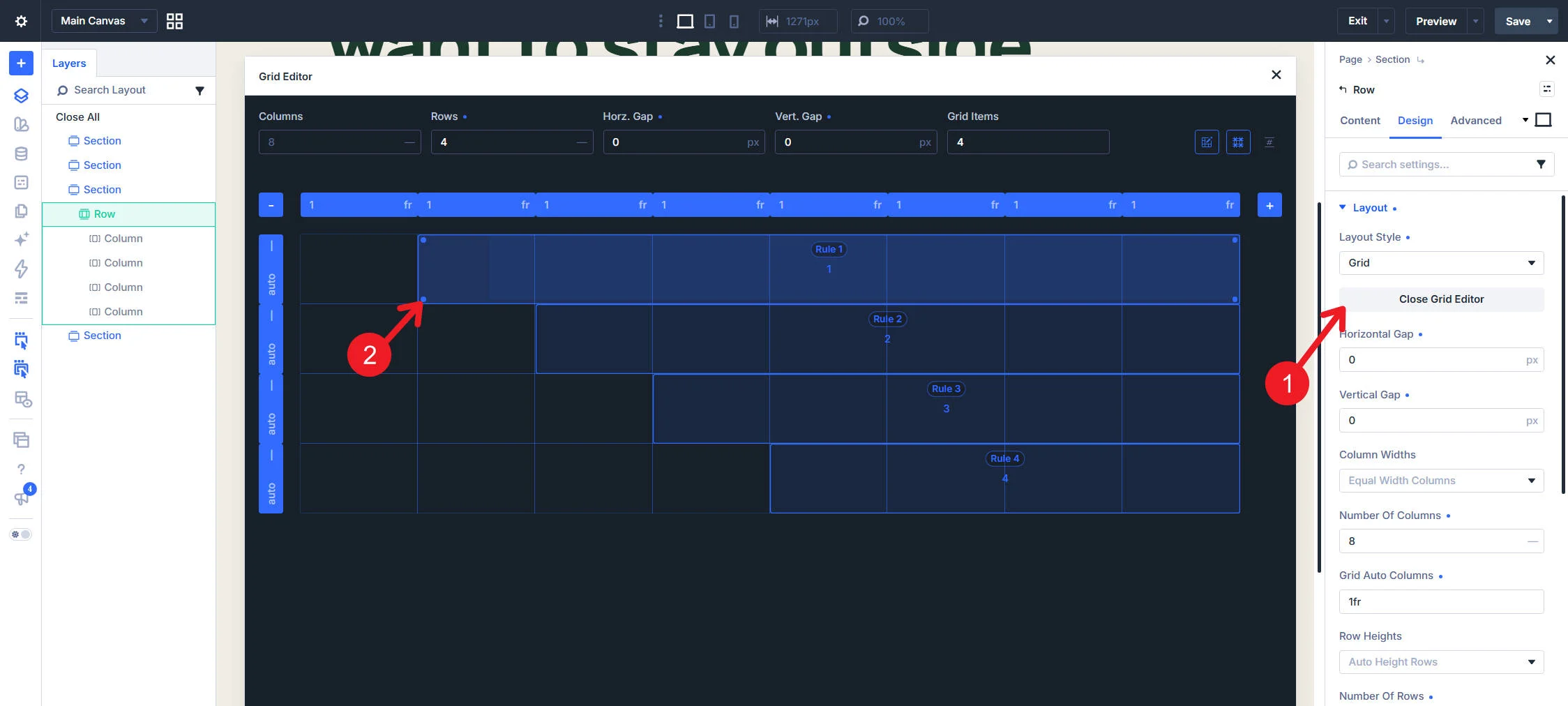The height and width of the screenshot is (706, 1568).
Task: Switch to the Advanced tab
Action: coord(1476,121)
